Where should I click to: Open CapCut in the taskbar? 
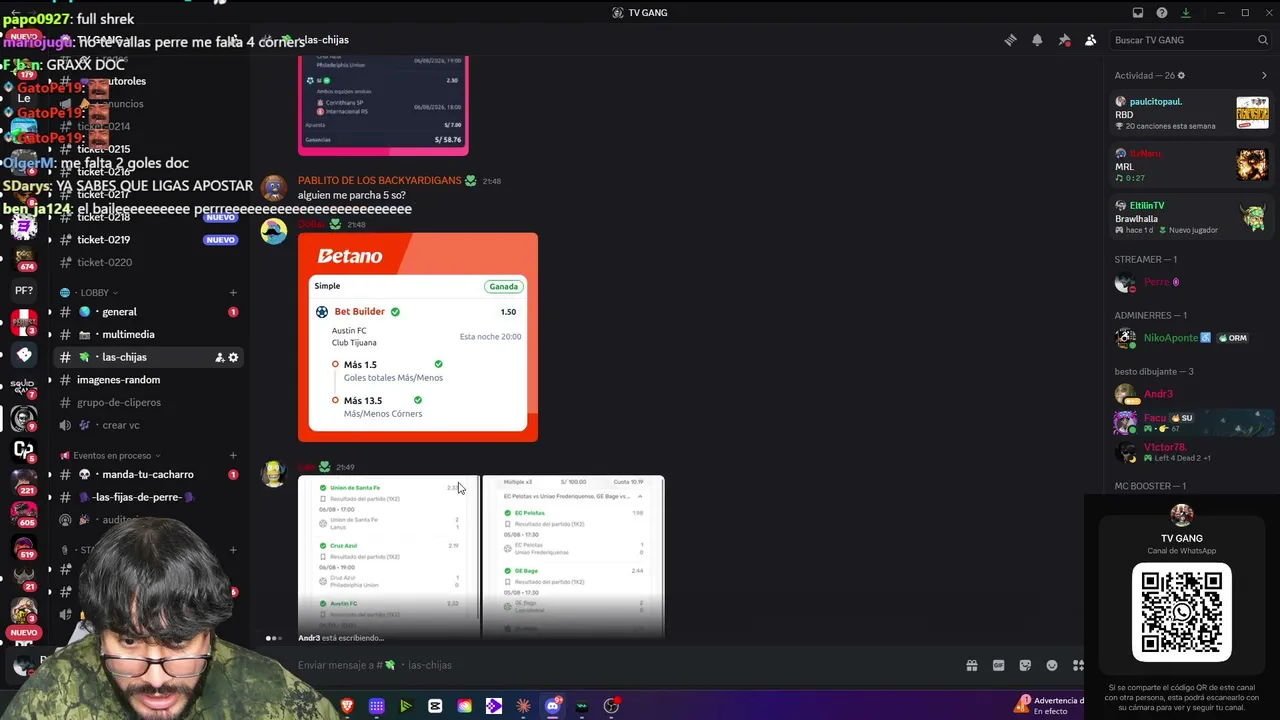tap(435, 706)
